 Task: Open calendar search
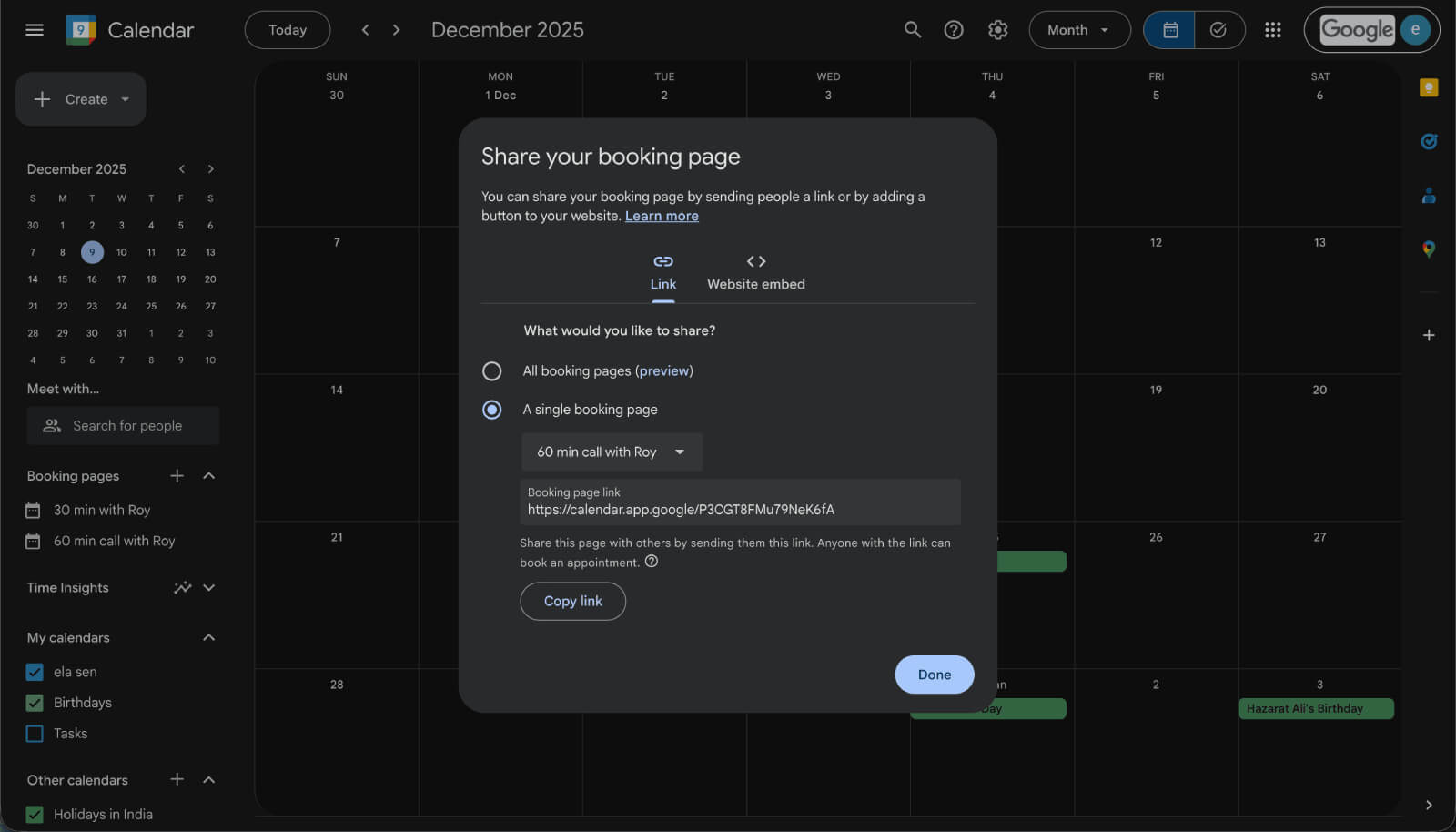(912, 29)
